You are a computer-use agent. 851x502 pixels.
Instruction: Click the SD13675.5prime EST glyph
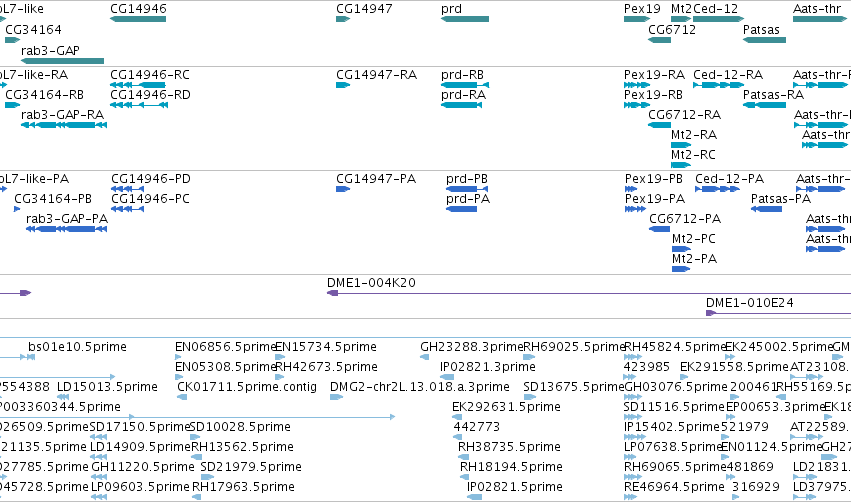coord(529,397)
